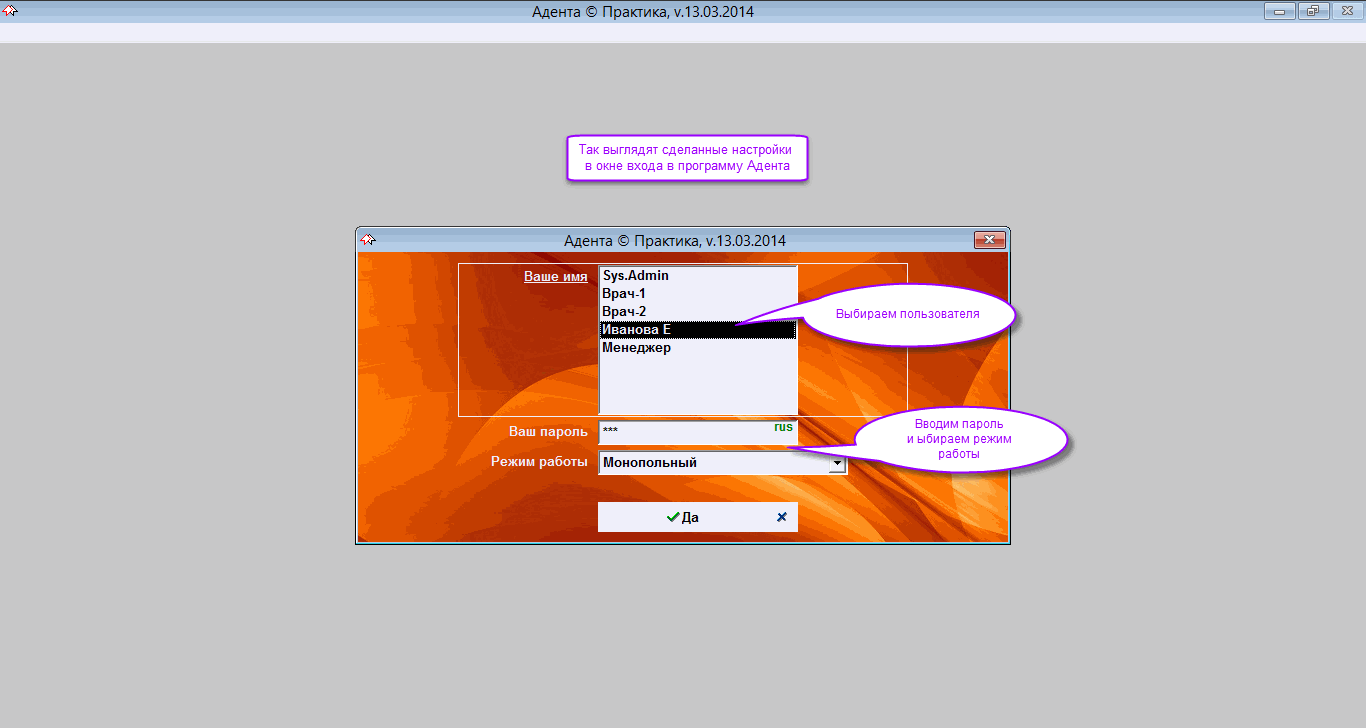Image resolution: width=1366 pixels, height=728 pixels.
Task: Choose Менеджер from the user list
Action: click(x=636, y=348)
